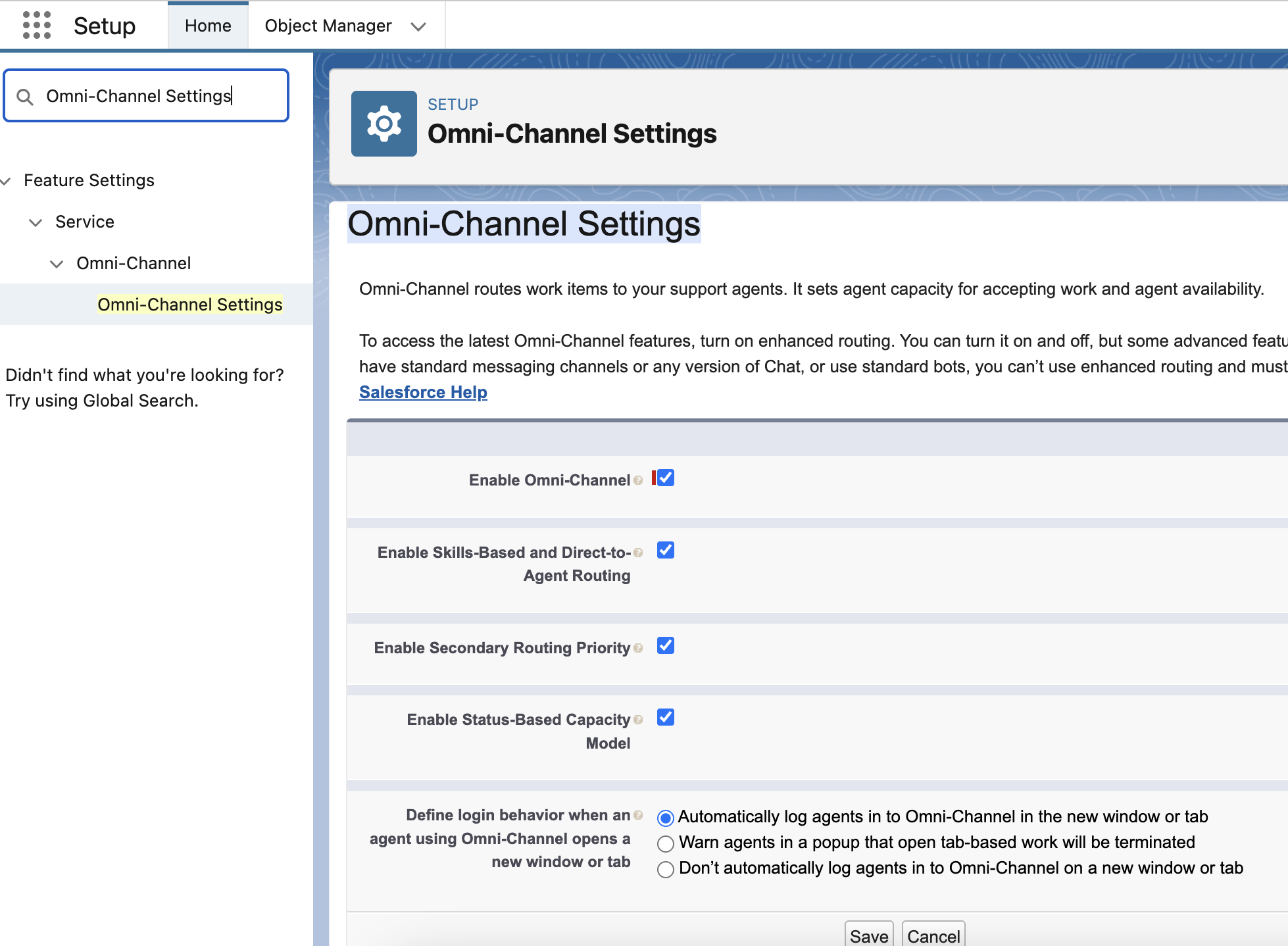Click help icon beside Skills-Based and Direct-to-Agent Routing
The width and height of the screenshot is (1288, 946).
(x=638, y=553)
